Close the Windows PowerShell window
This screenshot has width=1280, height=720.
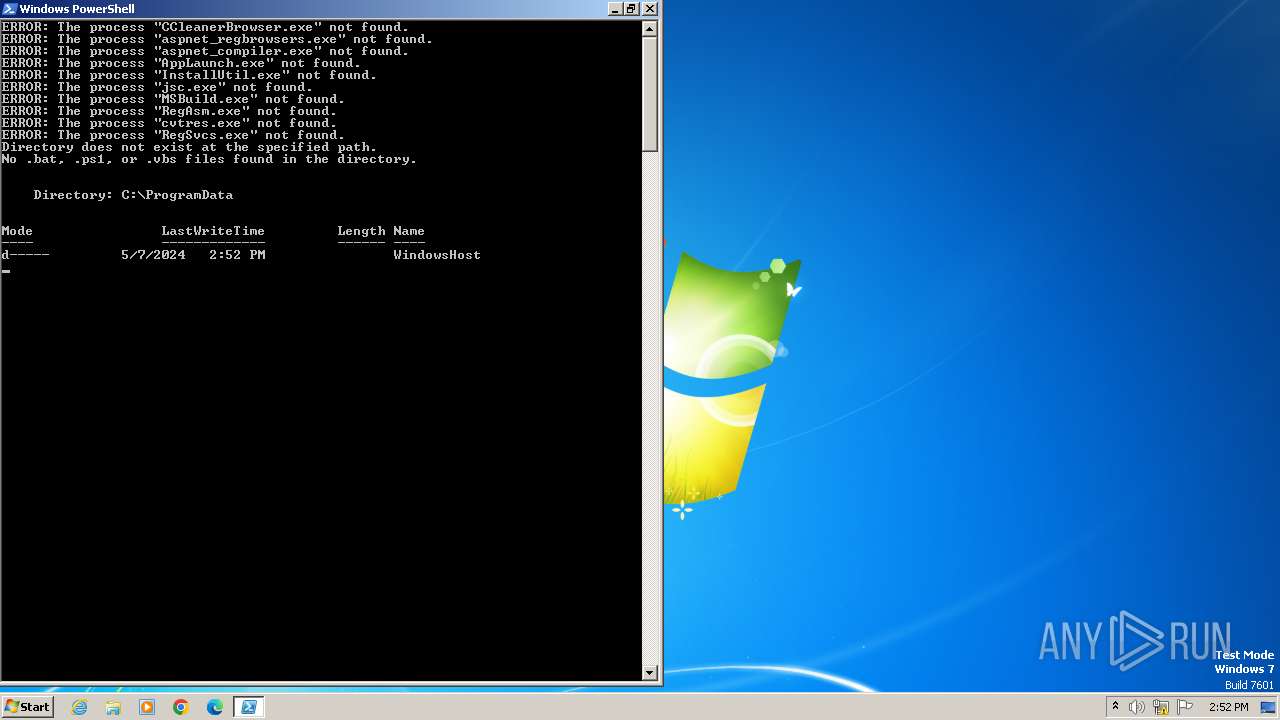pos(649,9)
